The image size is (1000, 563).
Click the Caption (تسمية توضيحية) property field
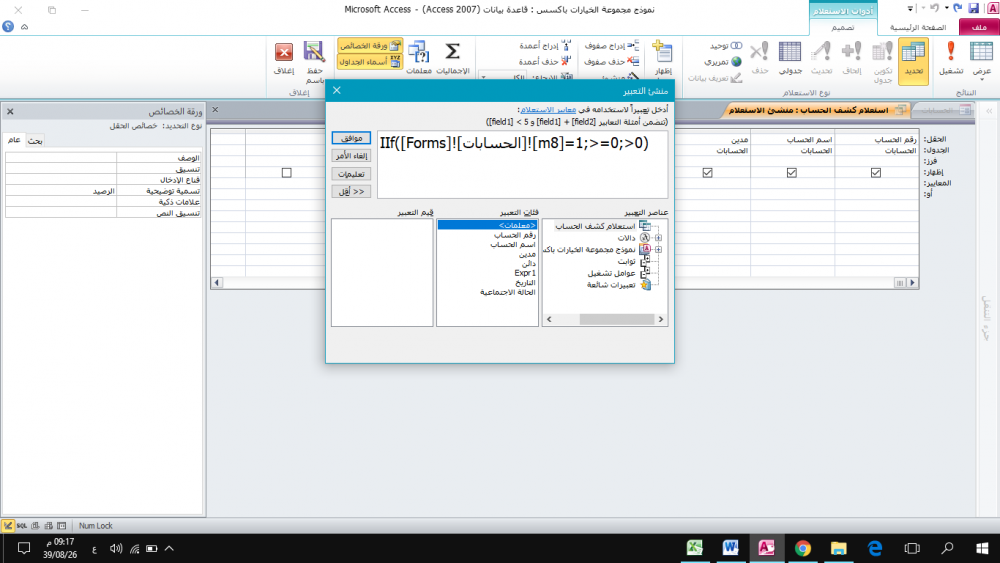pos(61,191)
